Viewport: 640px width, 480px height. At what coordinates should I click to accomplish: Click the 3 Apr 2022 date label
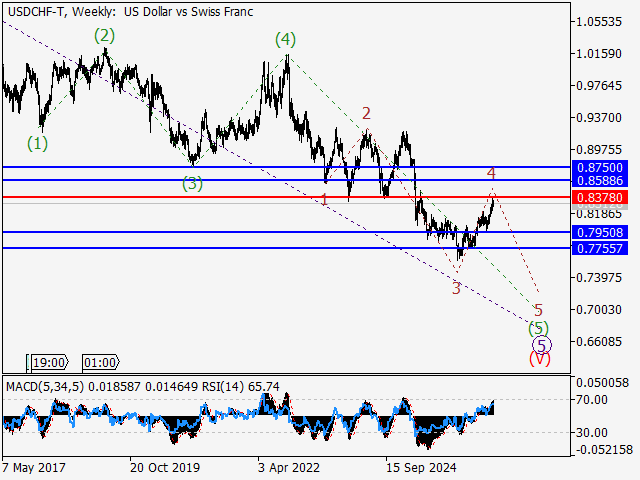(289, 467)
